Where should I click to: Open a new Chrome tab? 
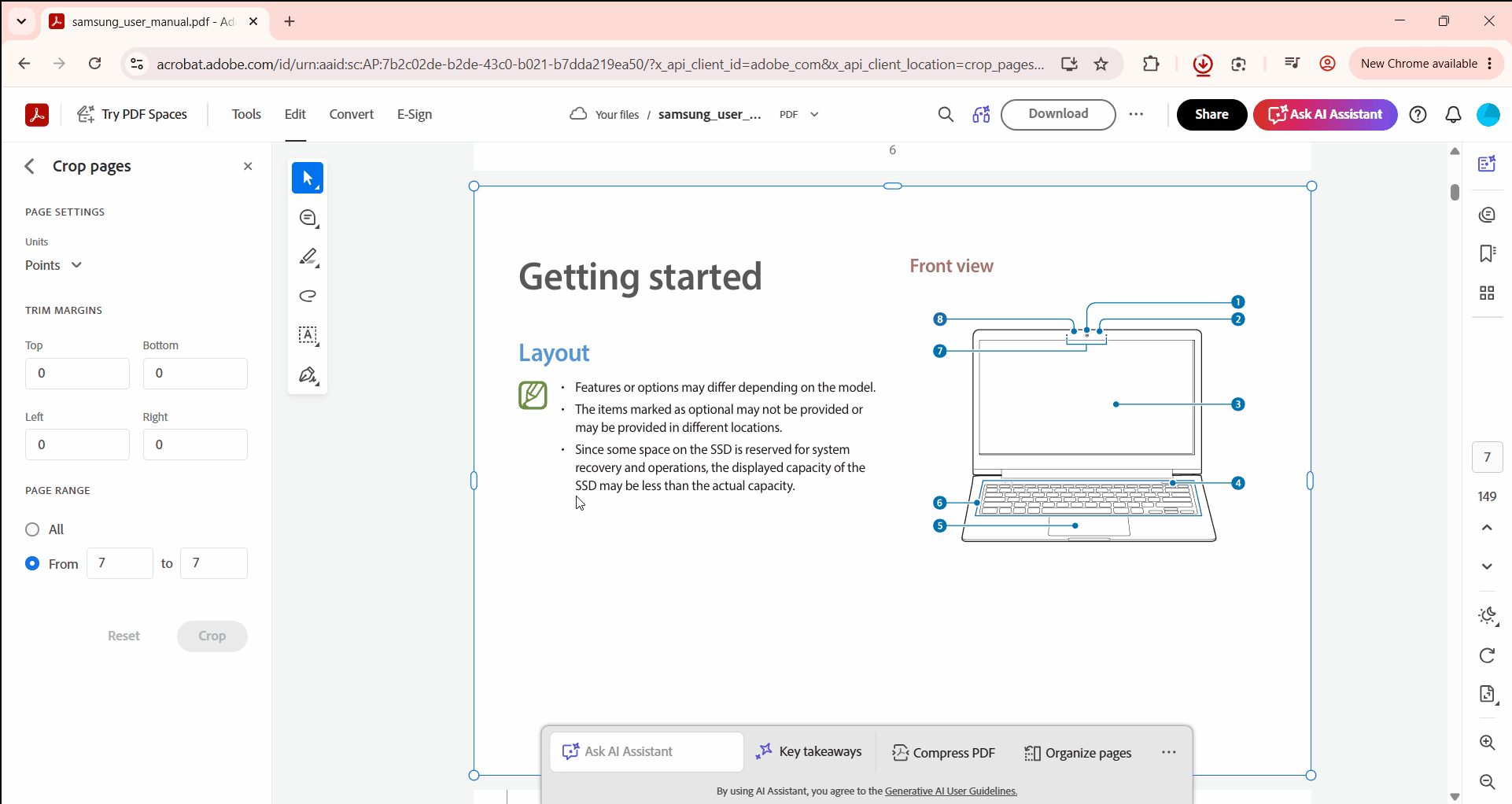point(289,21)
